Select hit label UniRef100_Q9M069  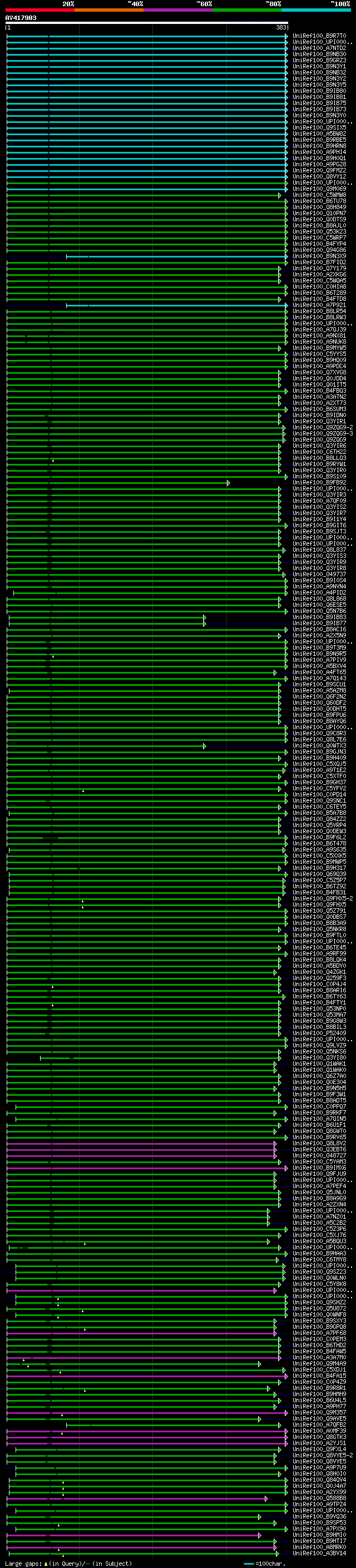(319, 189)
